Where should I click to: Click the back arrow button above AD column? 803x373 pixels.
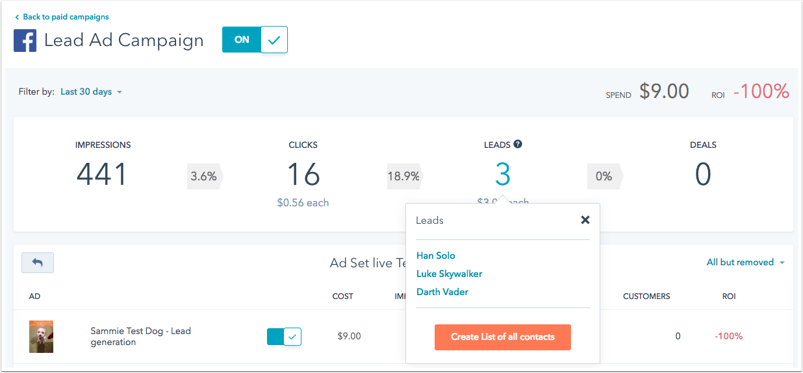pyautogui.click(x=37, y=262)
